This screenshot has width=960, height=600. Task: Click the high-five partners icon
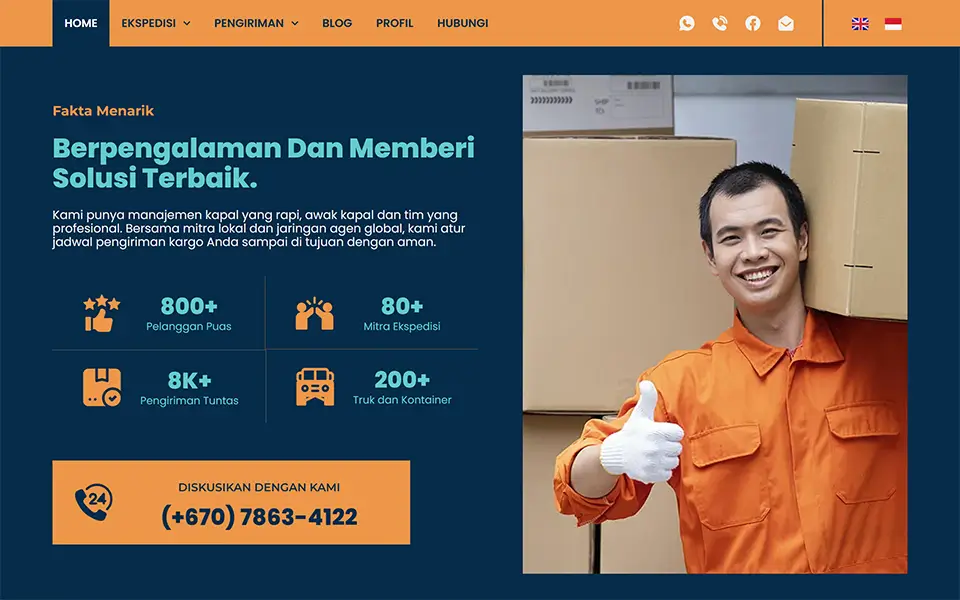pos(315,314)
